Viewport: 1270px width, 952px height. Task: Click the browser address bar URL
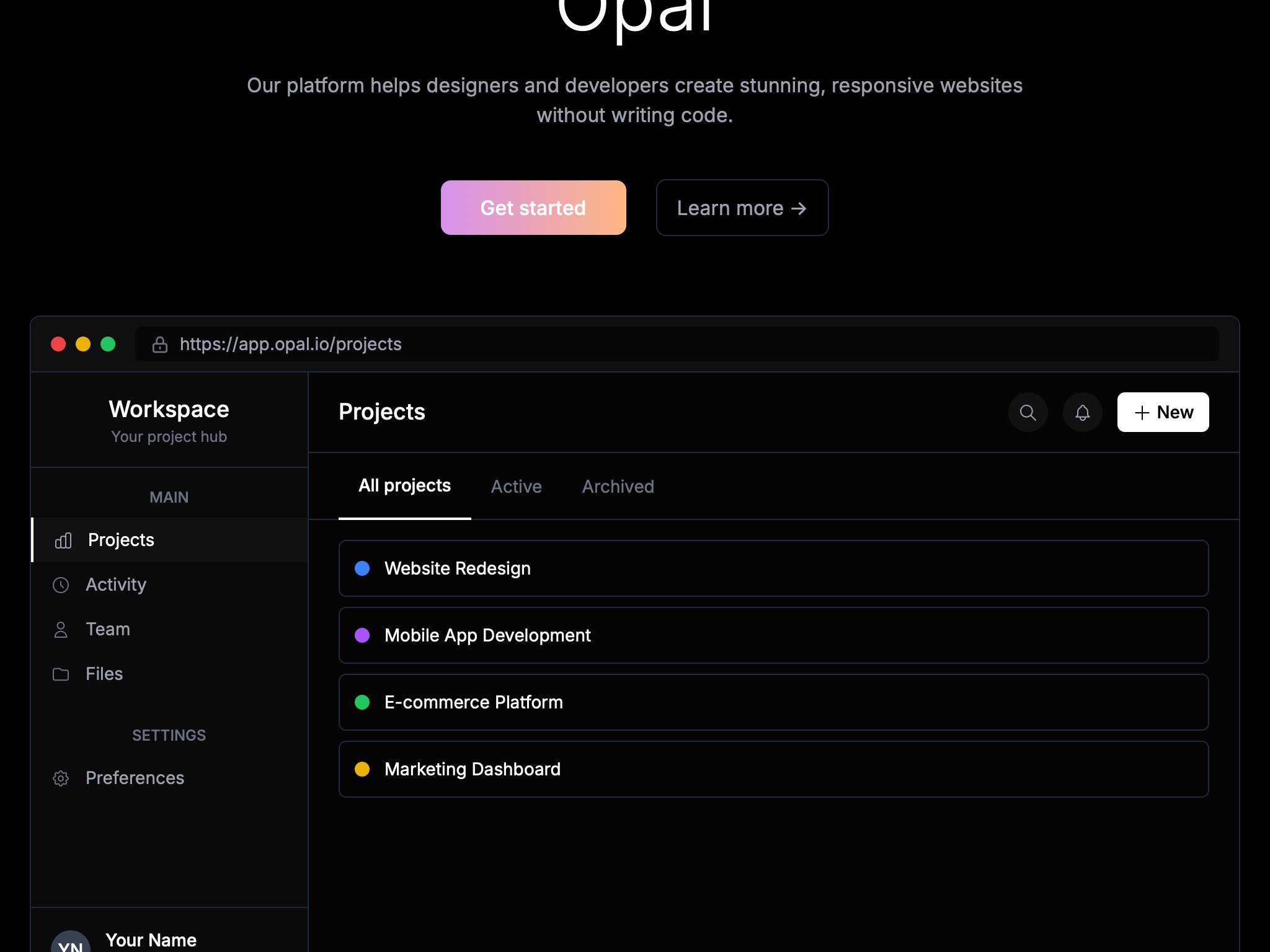291,344
